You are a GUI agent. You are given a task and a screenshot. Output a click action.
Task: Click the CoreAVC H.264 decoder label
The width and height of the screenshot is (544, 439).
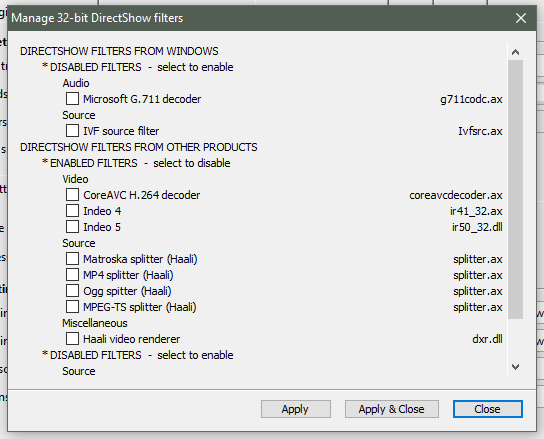[x=142, y=195]
